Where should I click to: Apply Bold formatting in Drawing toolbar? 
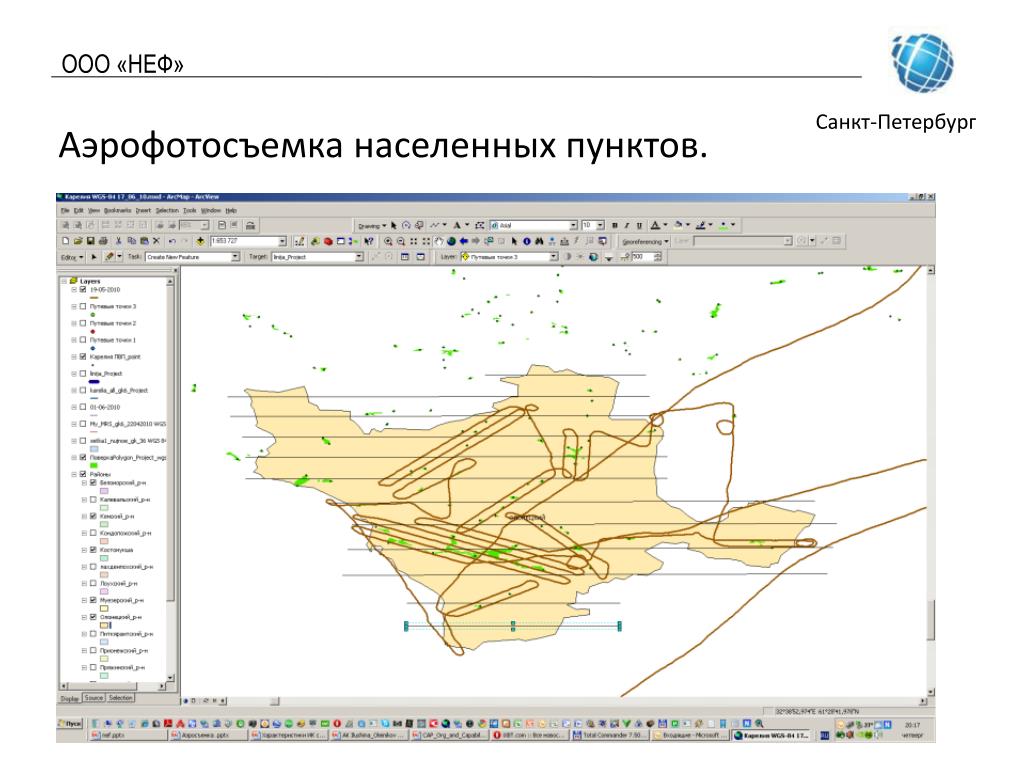coord(615,225)
